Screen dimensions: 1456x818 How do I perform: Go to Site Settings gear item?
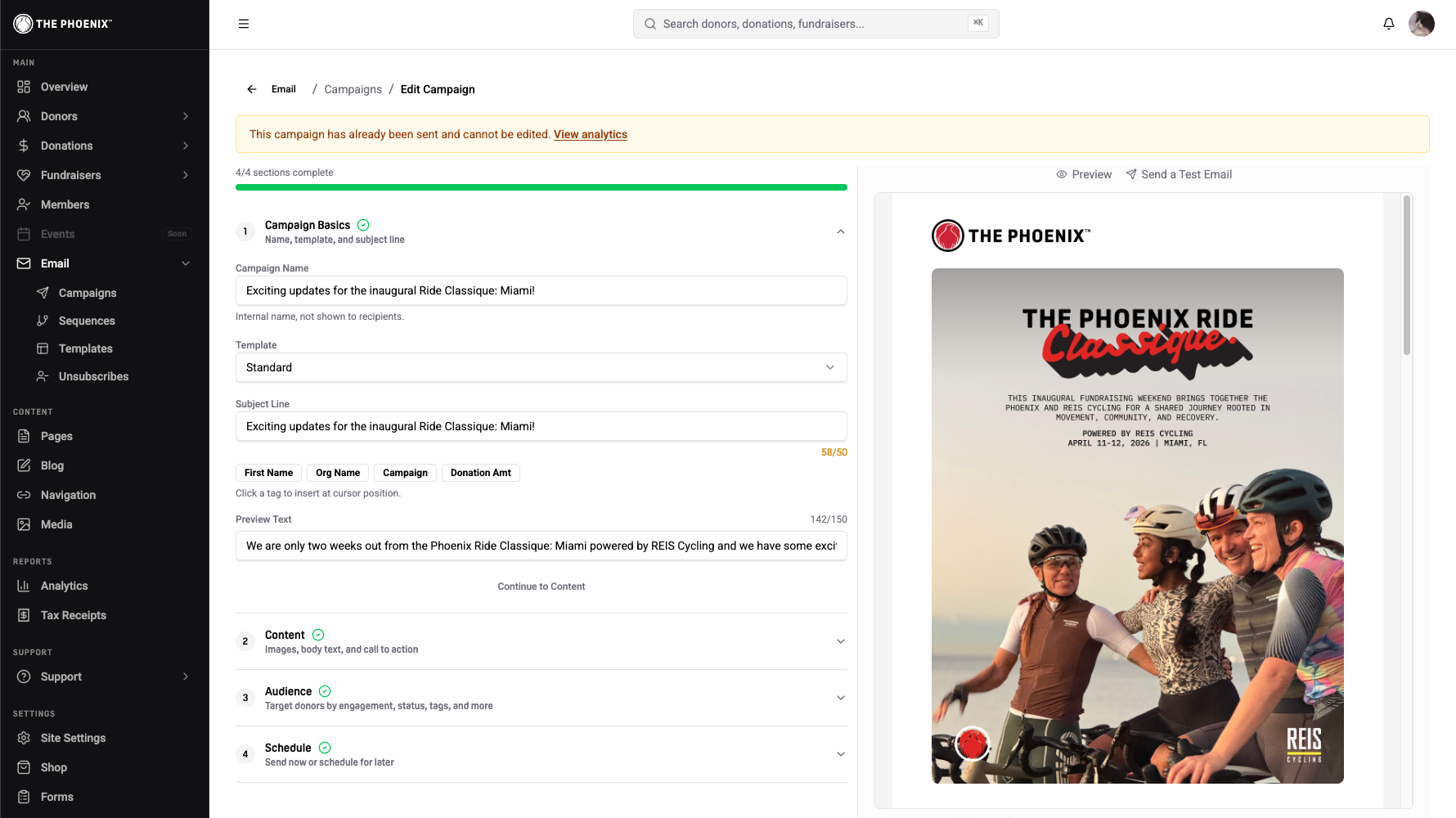(x=73, y=738)
